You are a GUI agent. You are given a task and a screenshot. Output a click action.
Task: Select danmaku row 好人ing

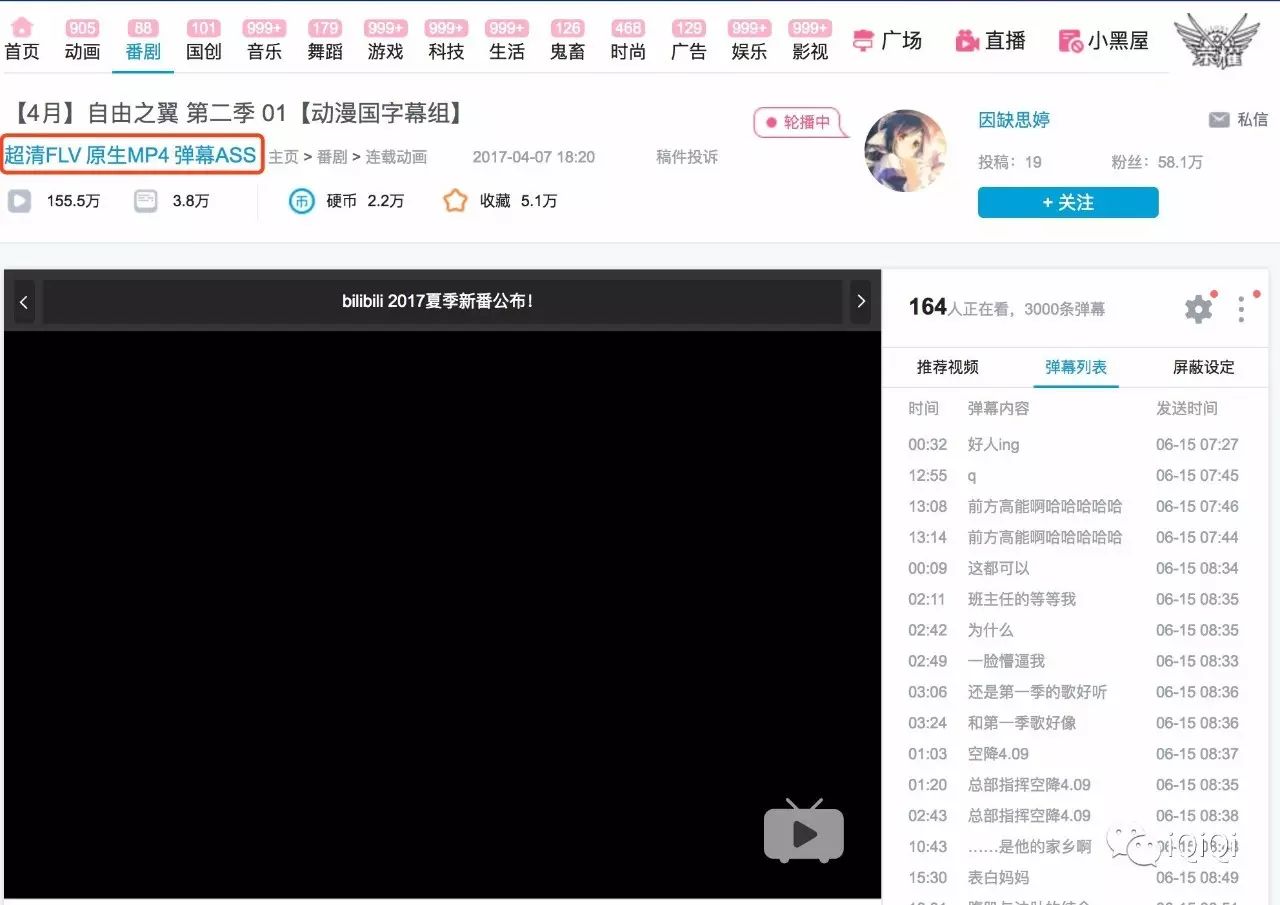click(x=1074, y=444)
